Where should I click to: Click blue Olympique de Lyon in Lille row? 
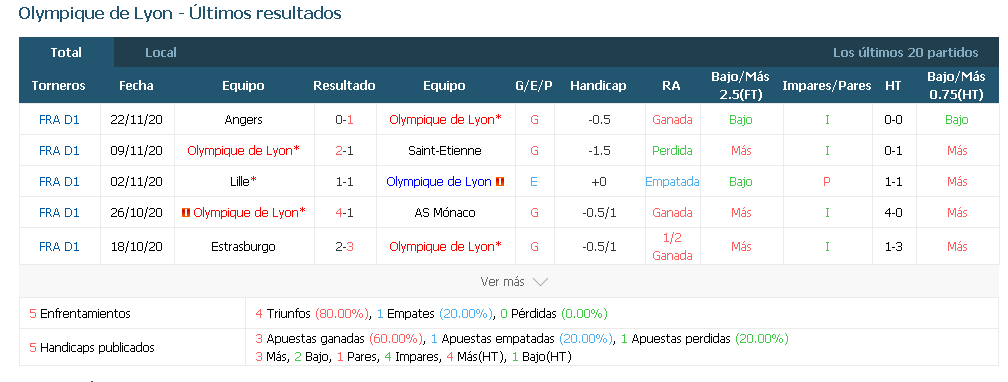point(439,182)
